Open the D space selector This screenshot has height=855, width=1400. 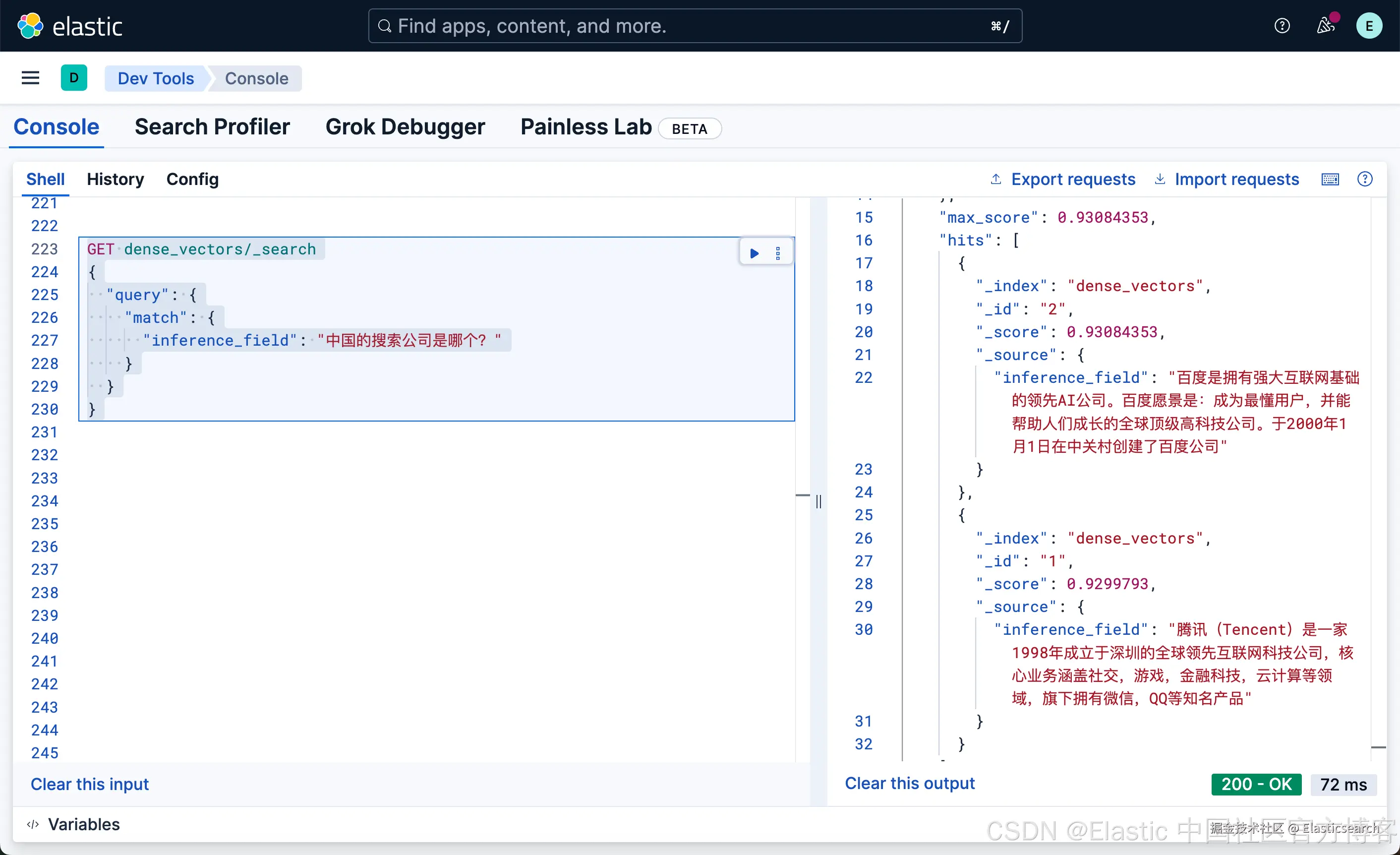[74, 78]
